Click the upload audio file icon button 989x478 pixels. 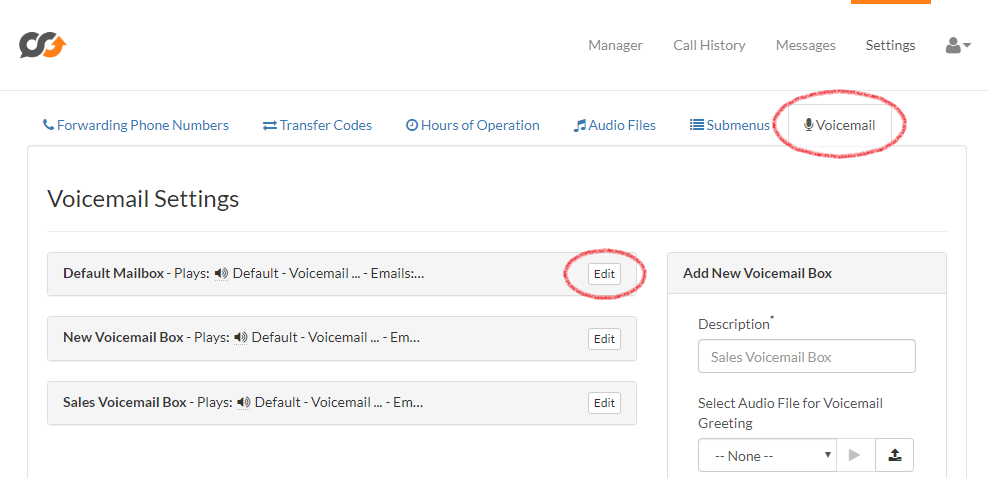click(x=894, y=455)
